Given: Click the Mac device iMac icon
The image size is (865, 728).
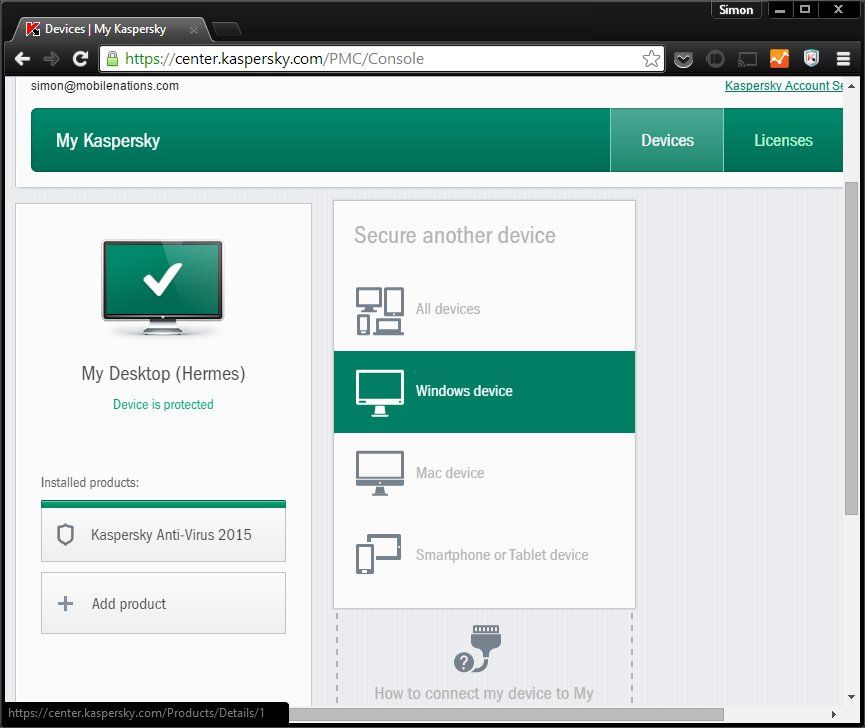Looking at the screenshot, I should point(380,473).
